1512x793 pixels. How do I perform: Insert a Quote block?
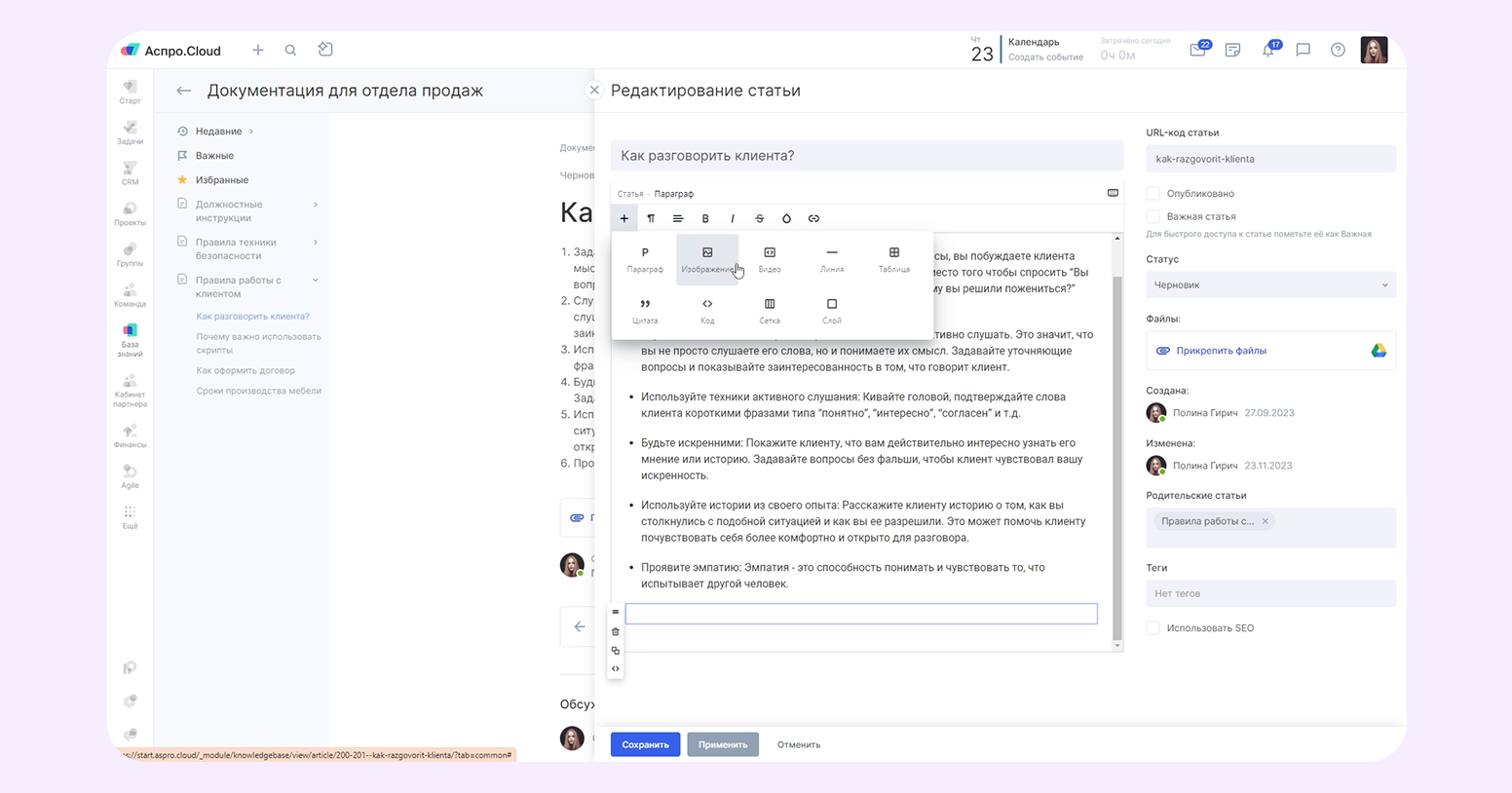point(645,311)
